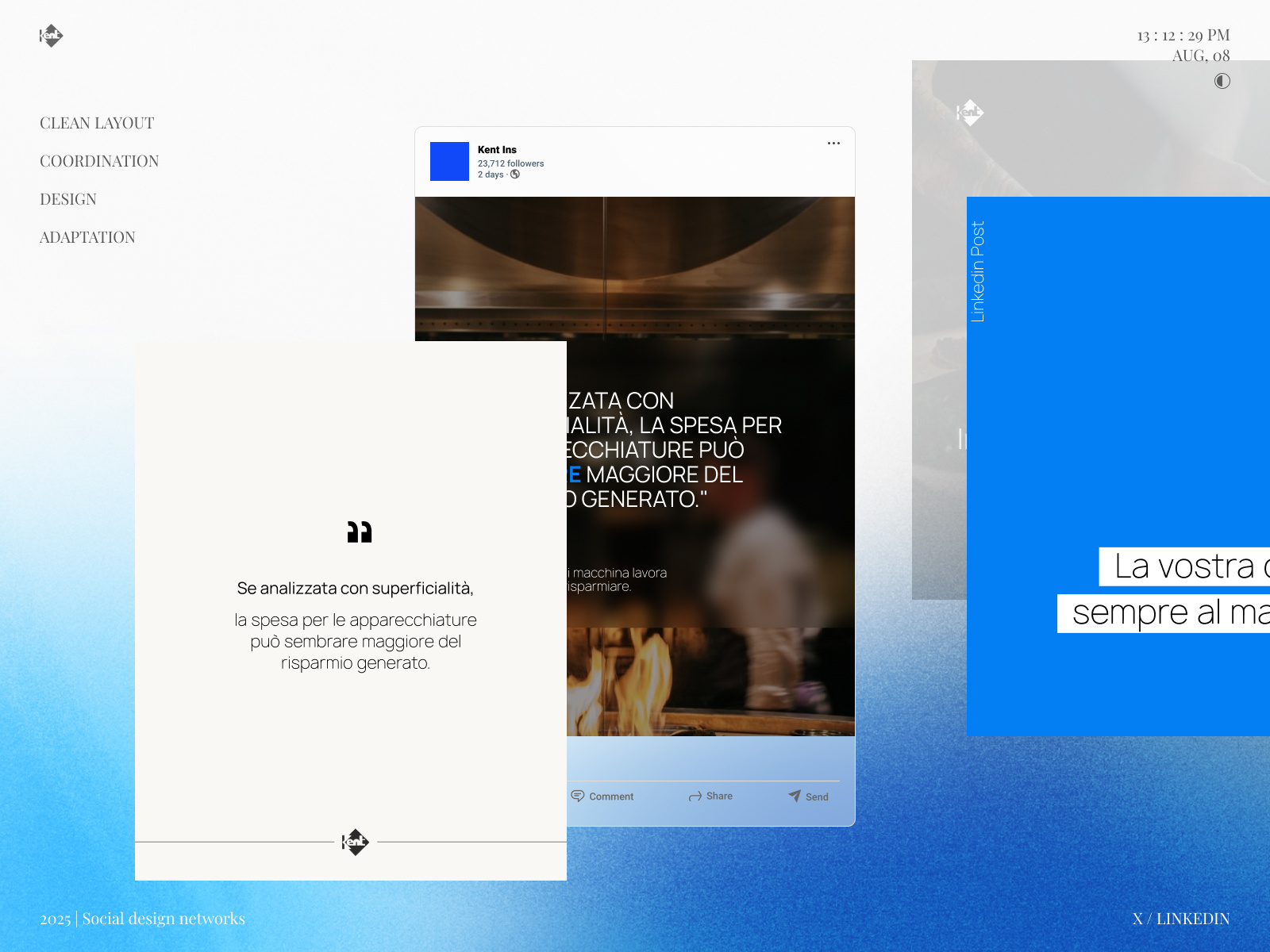The width and height of the screenshot is (1270, 952).
Task: Switch to the ADAPTATION section
Action: pyautogui.click(x=87, y=236)
